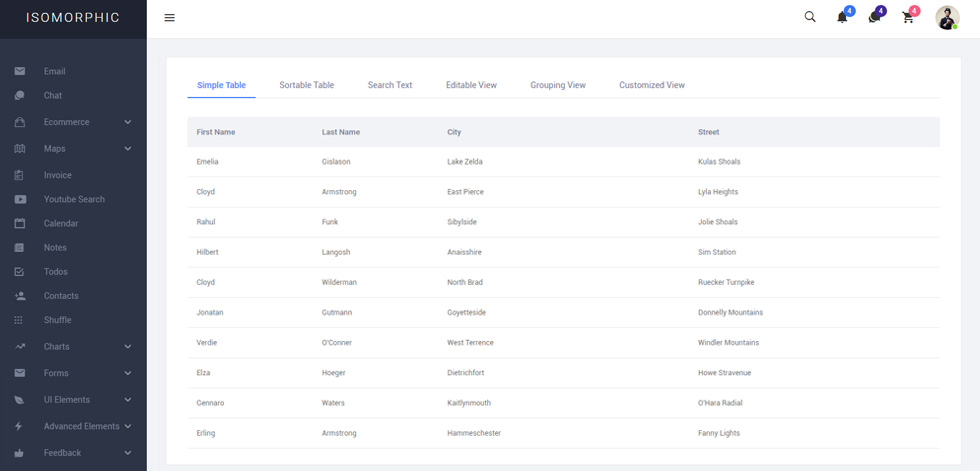980x471 pixels.
Task: Open the Customized View tab
Action: 652,85
